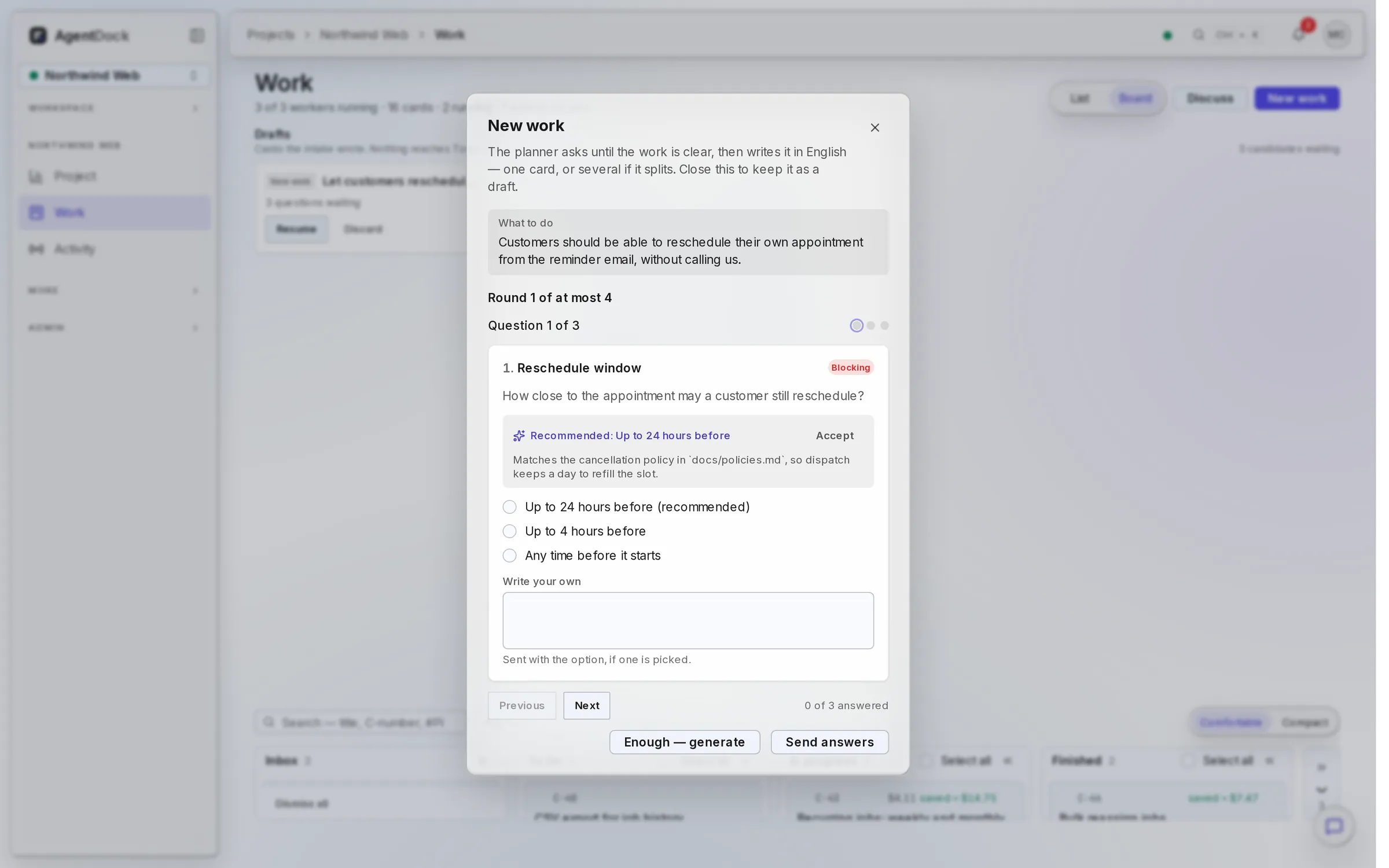The width and height of the screenshot is (1389, 868).
Task: Accept the recommended 24 hours answer
Action: pyautogui.click(x=835, y=436)
